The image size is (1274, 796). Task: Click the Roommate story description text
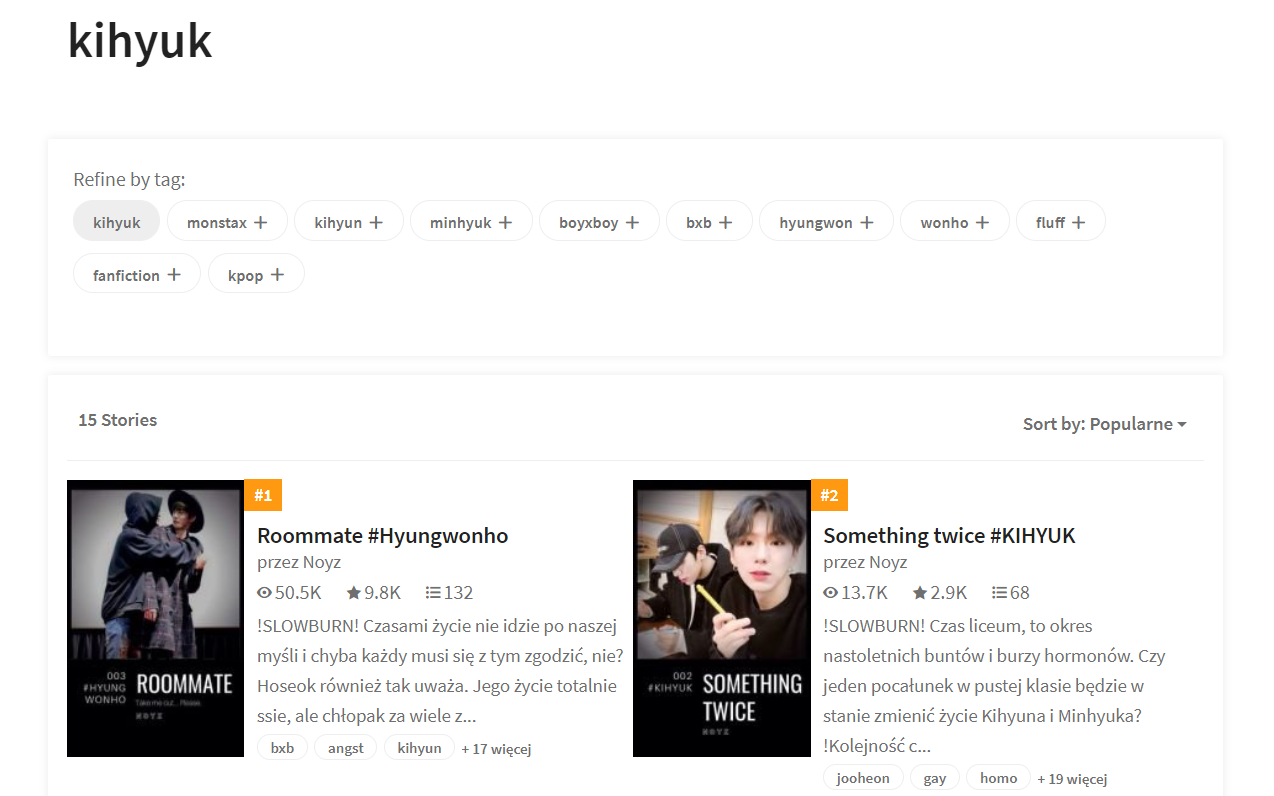coord(440,671)
